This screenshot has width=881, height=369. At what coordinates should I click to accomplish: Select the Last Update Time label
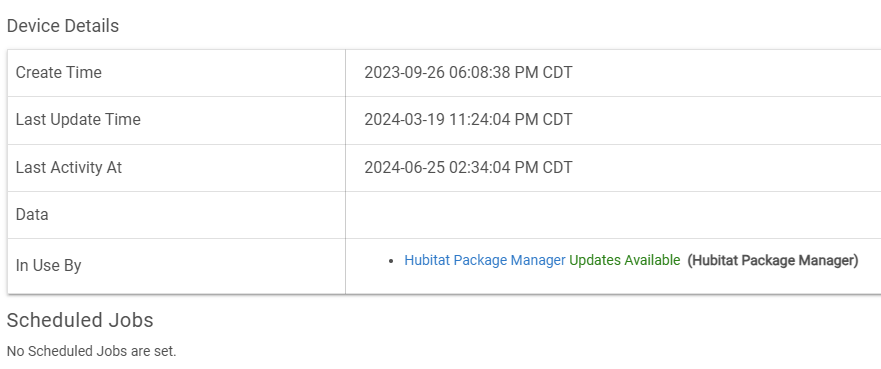click(x=78, y=120)
